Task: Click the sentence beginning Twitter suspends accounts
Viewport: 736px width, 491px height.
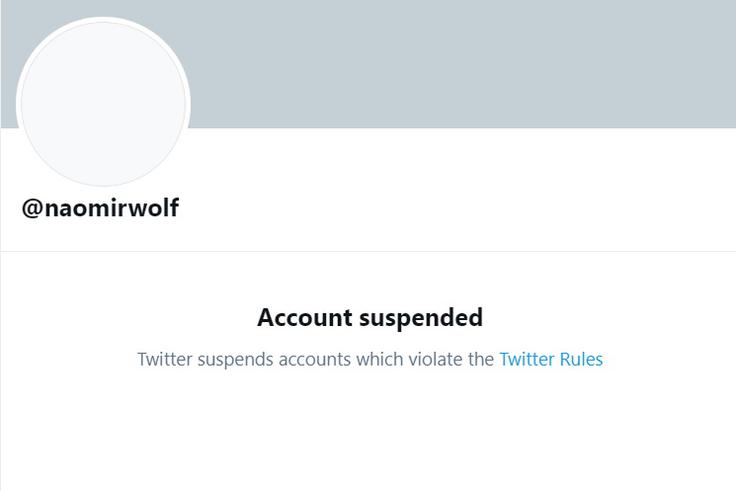Action: [x=370, y=359]
